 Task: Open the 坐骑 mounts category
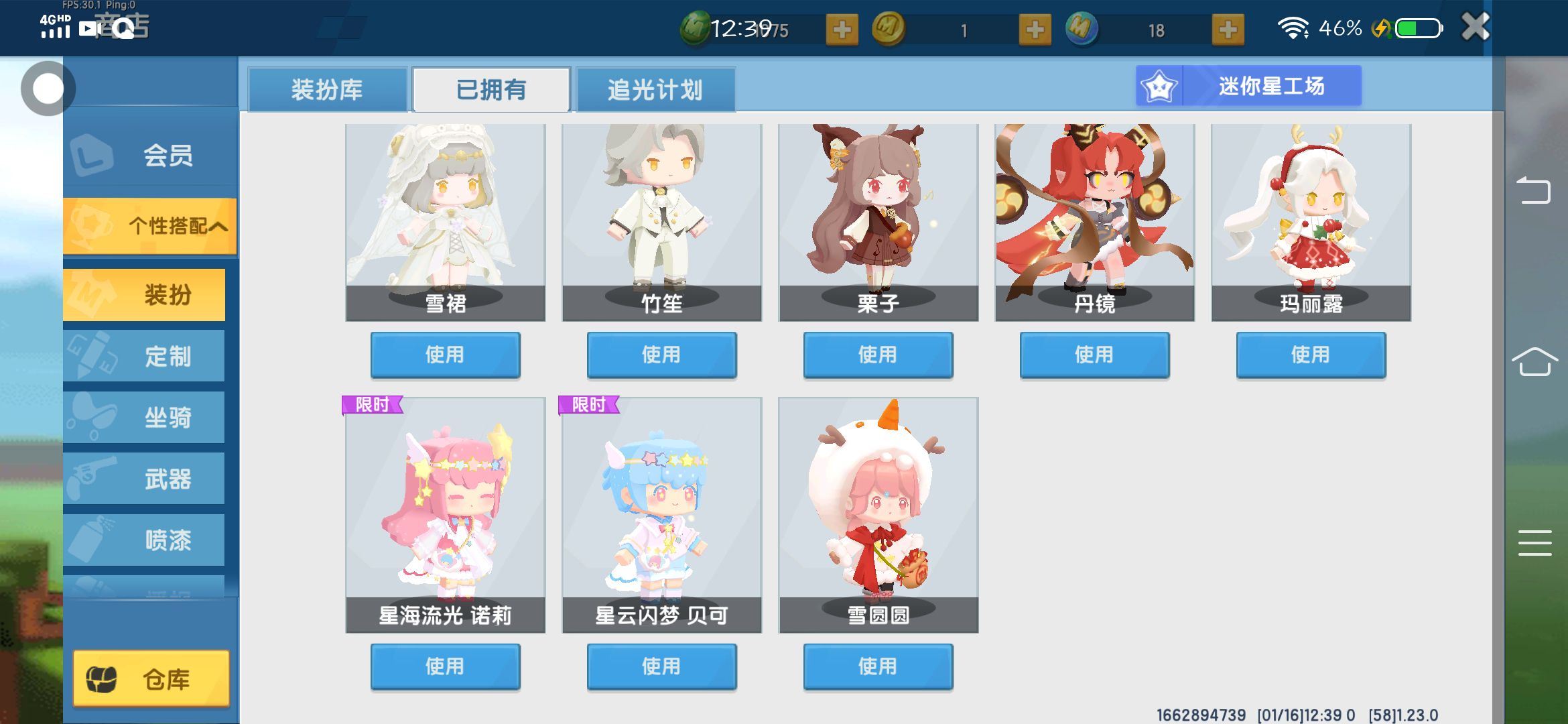pos(144,417)
